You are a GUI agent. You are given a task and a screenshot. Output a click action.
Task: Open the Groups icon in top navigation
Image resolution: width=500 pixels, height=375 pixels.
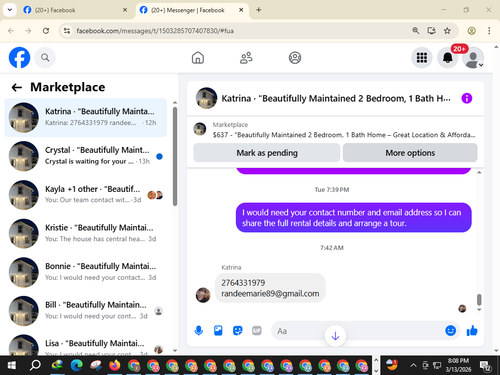pyautogui.click(x=295, y=58)
